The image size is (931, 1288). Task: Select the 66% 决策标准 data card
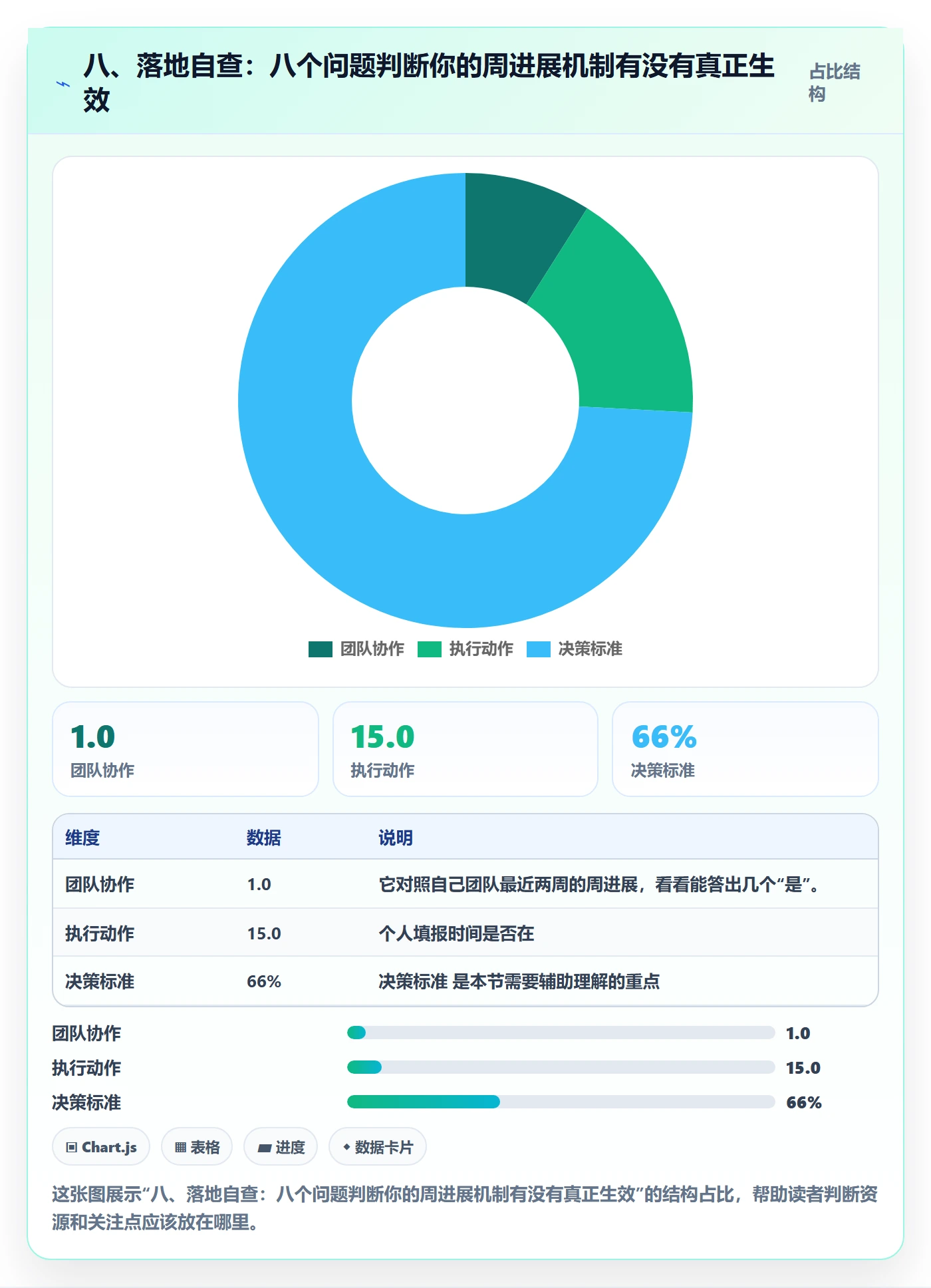(x=745, y=749)
